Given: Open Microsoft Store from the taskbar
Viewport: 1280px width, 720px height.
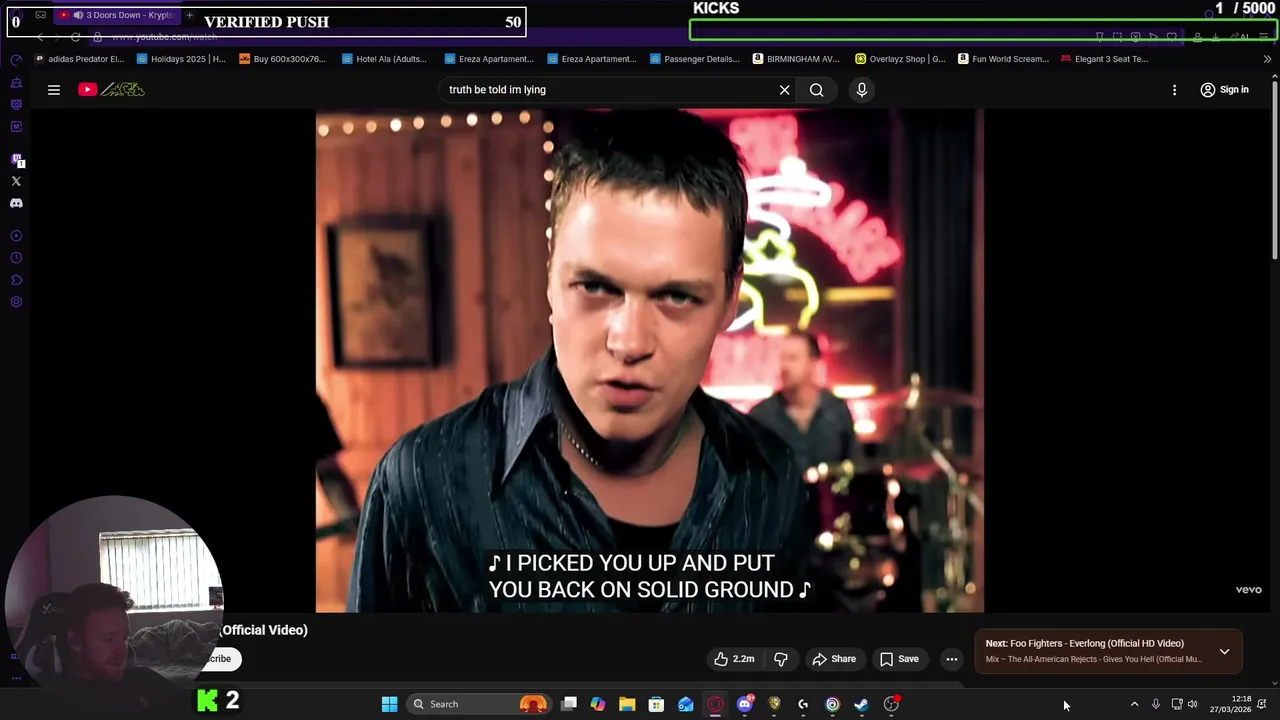Looking at the screenshot, I should click(x=656, y=704).
